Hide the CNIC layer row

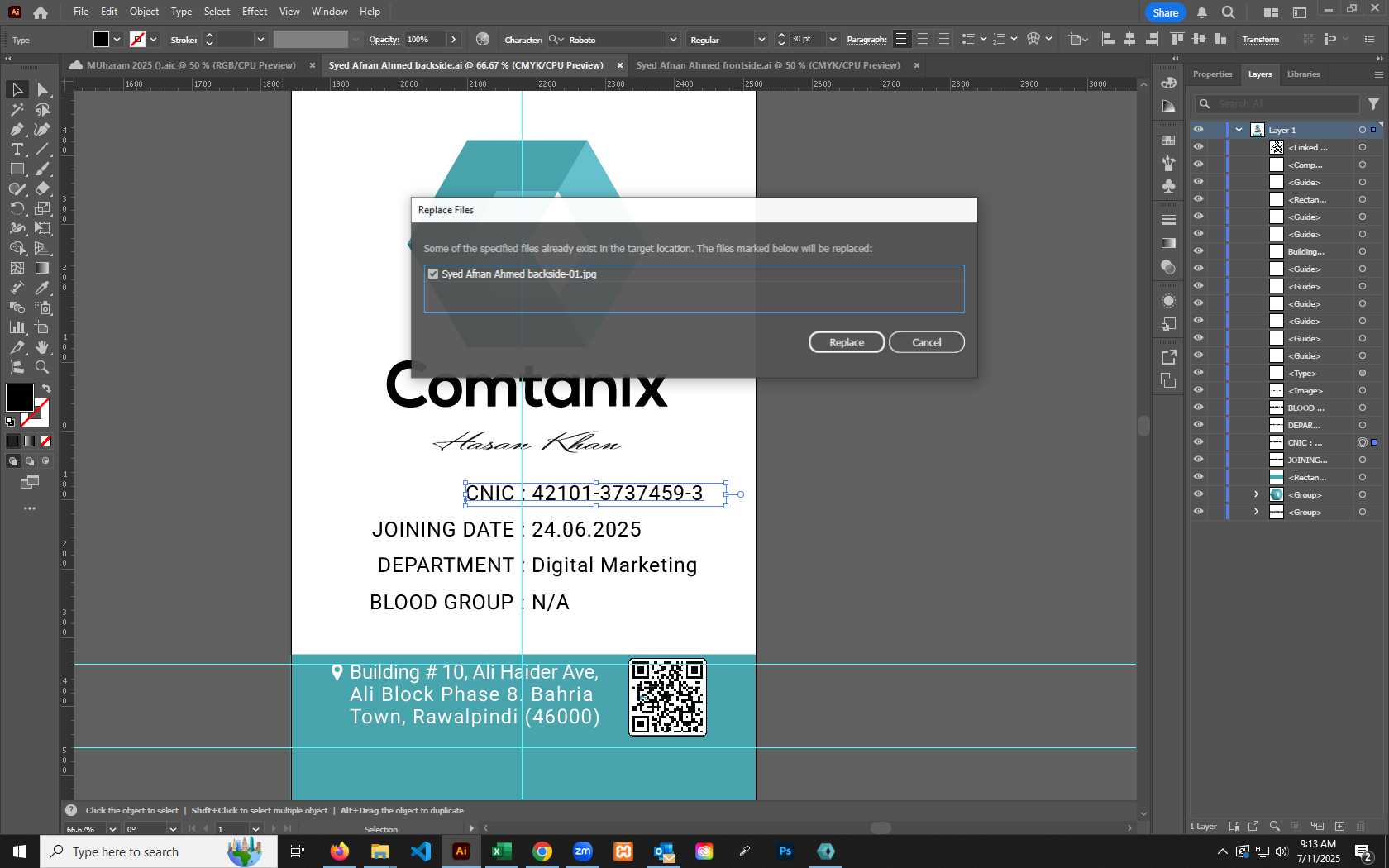click(x=1198, y=442)
